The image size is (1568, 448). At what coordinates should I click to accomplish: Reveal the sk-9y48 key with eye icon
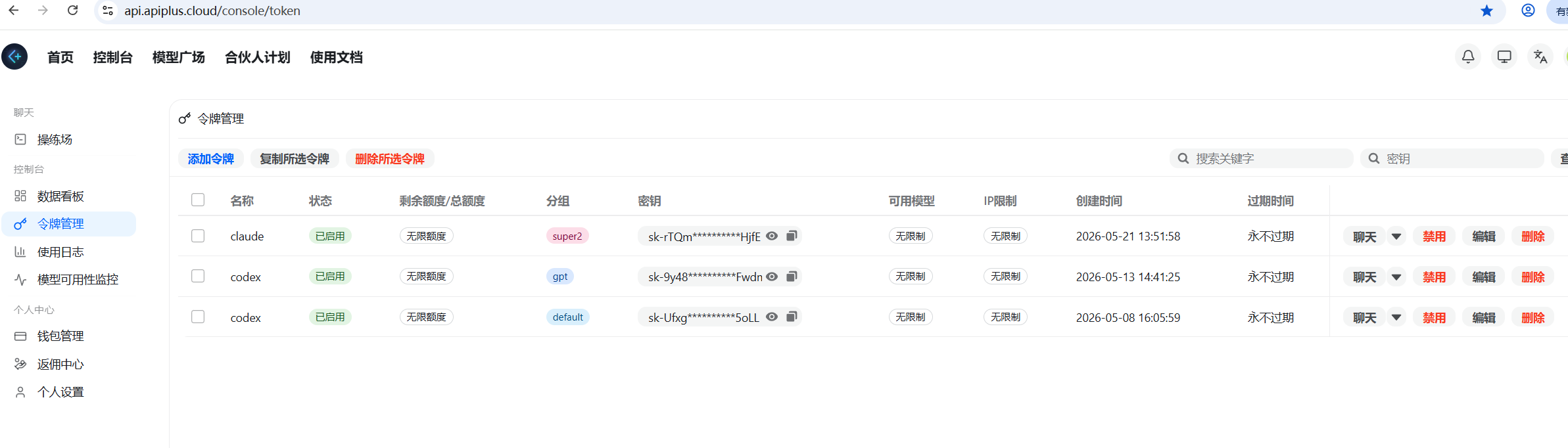pyautogui.click(x=772, y=277)
